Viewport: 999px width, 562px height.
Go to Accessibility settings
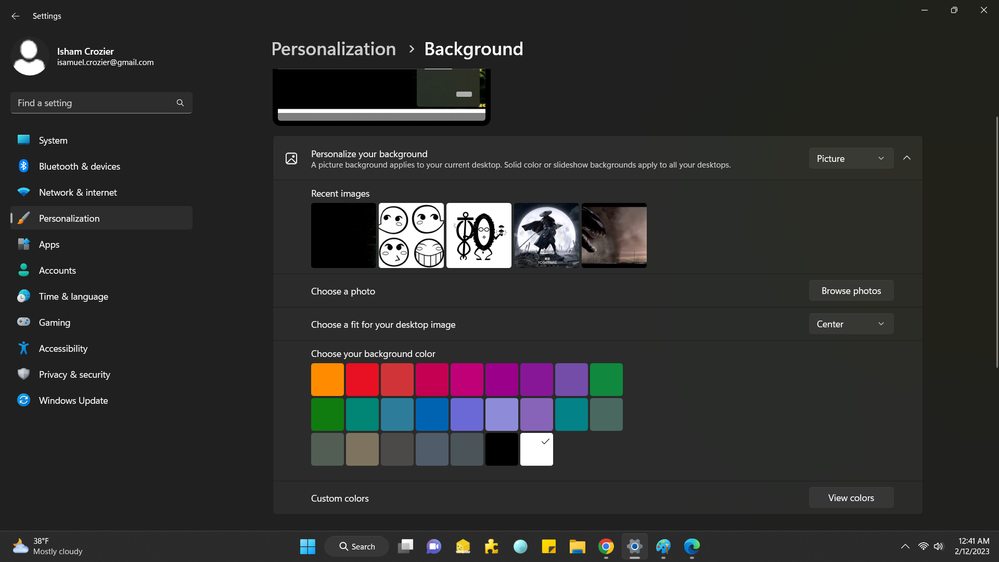click(63, 349)
